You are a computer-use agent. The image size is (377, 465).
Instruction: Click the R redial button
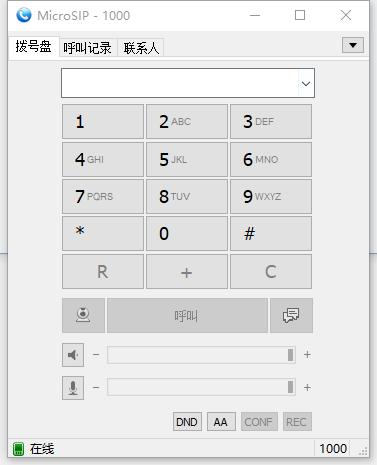(103, 272)
